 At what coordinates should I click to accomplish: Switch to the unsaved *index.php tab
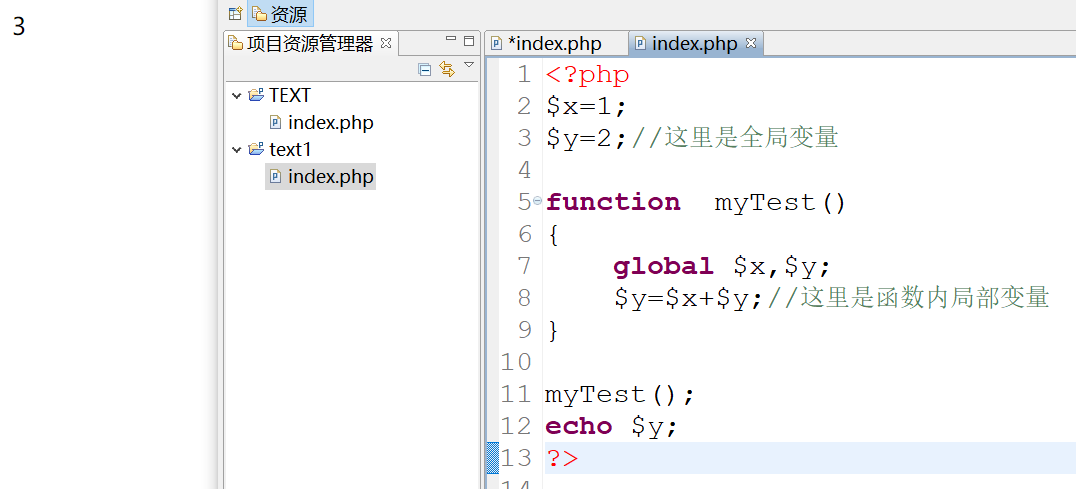tap(554, 44)
